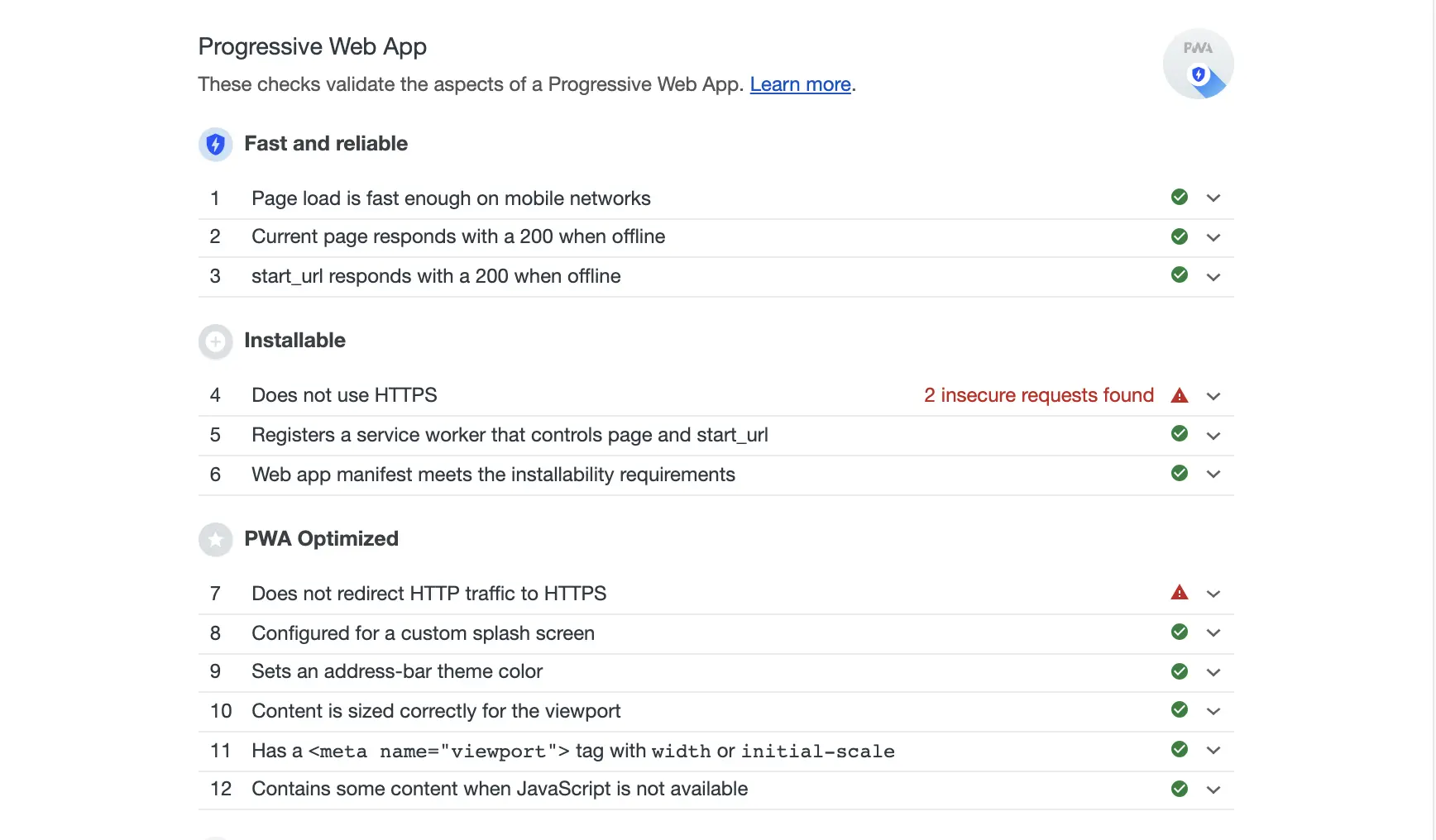Click red warning triangle on HTTP redirect audit
The height and width of the screenshot is (840, 1436).
coord(1180,593)
